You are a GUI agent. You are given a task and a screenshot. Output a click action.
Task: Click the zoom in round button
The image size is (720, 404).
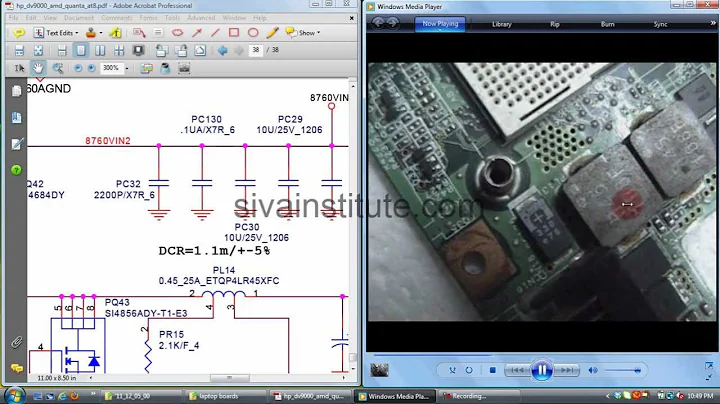(x=91, y=68)
